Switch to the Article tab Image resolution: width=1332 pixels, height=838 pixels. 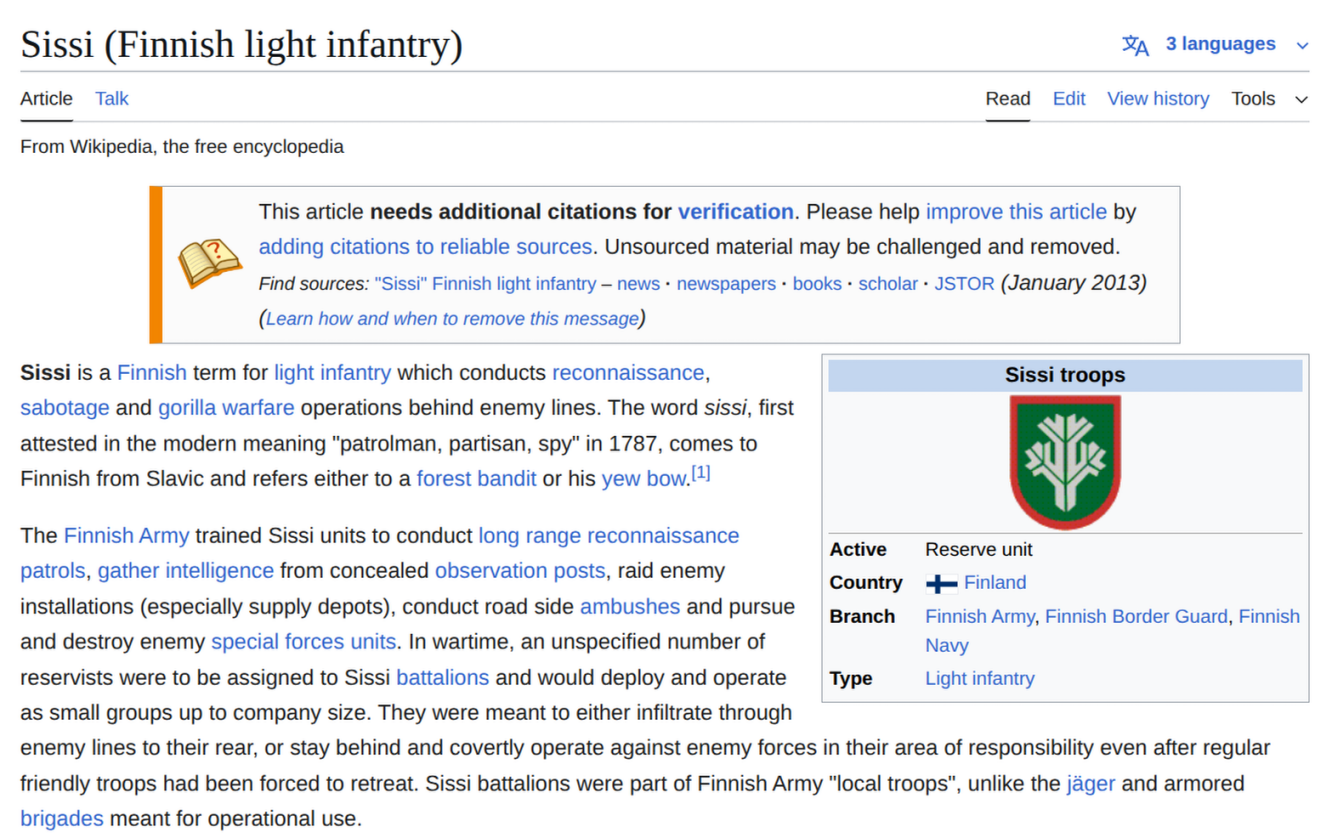click(46, 98)
